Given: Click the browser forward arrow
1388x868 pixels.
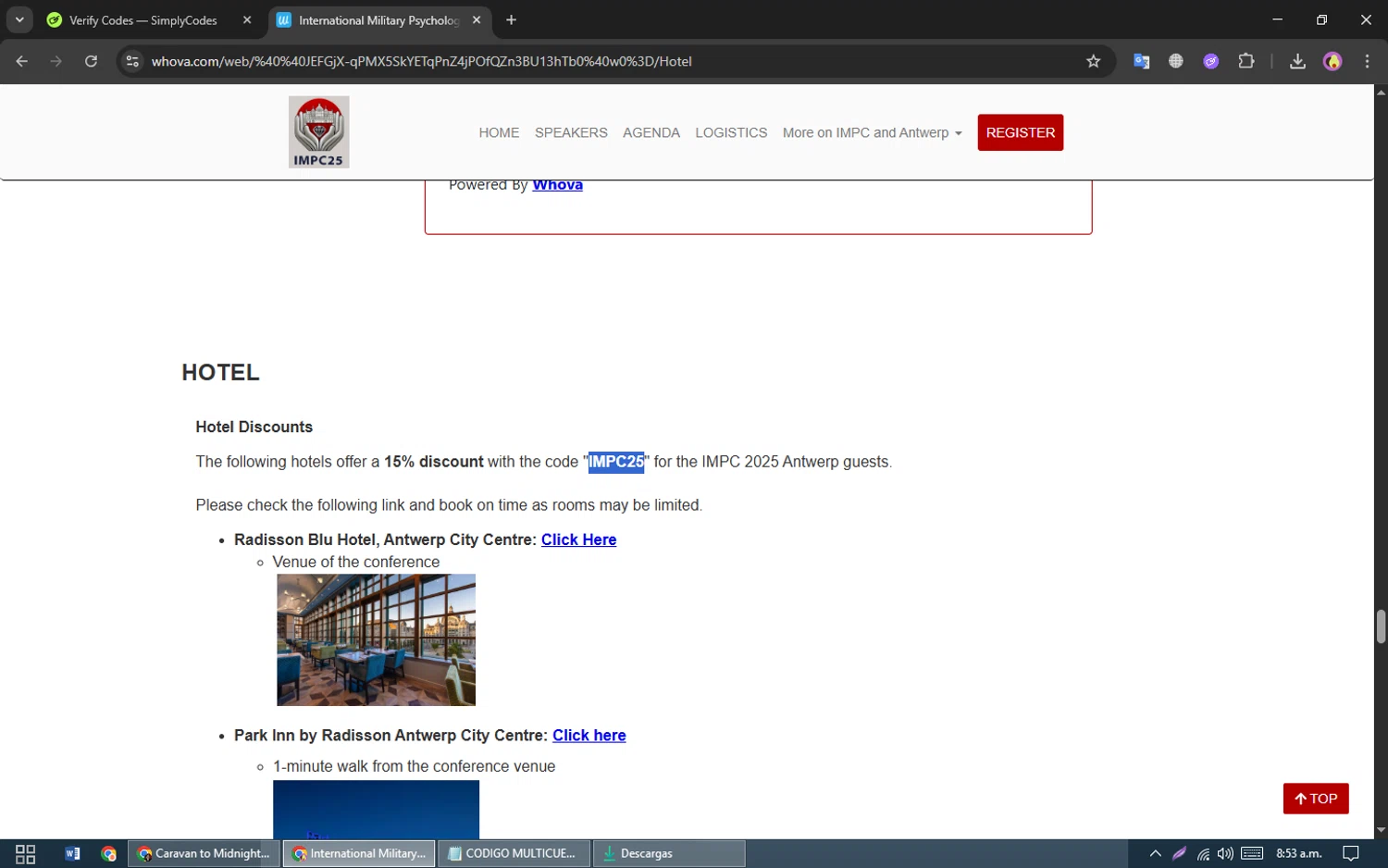Looking at the screenshot, I should tap(56, 61).
